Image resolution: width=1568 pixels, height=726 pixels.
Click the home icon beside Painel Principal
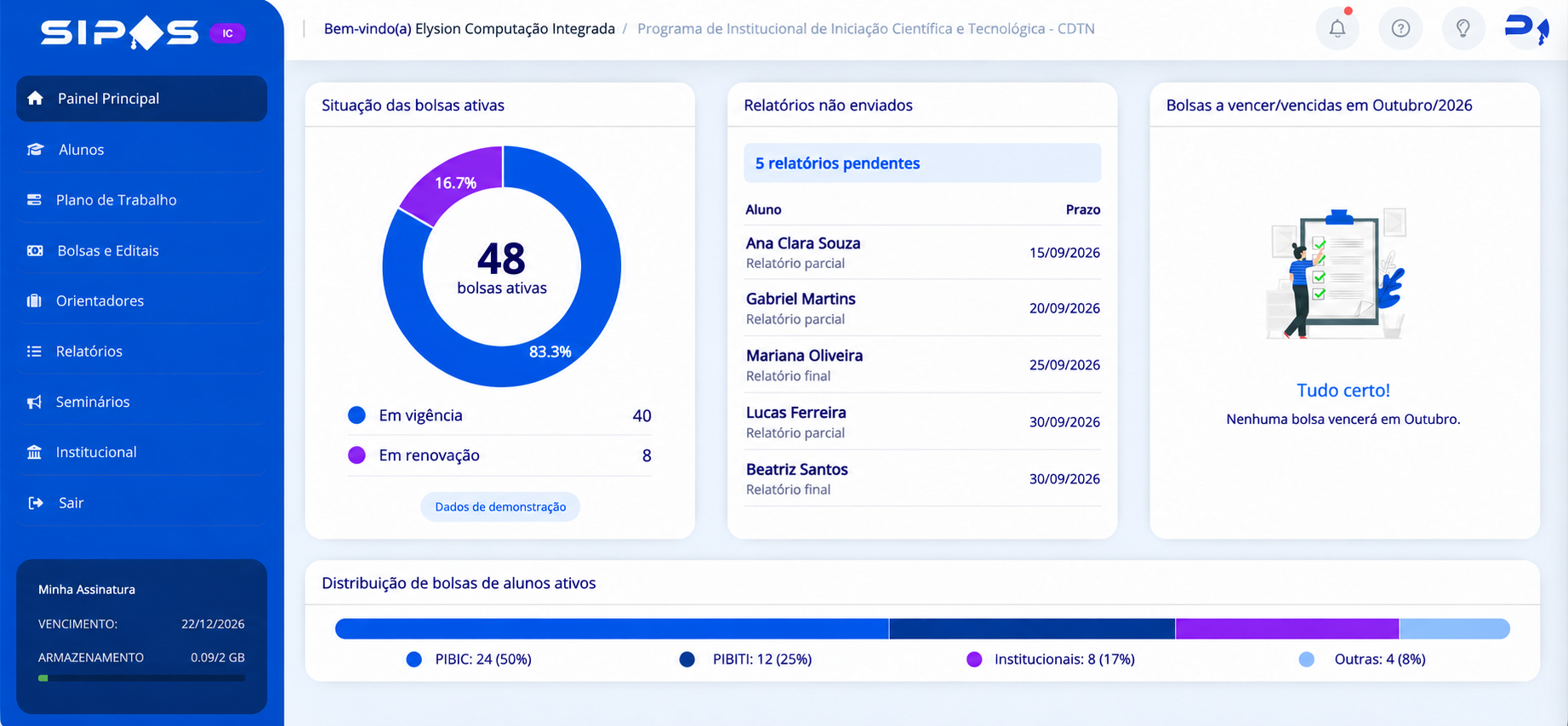coord(35,99)
